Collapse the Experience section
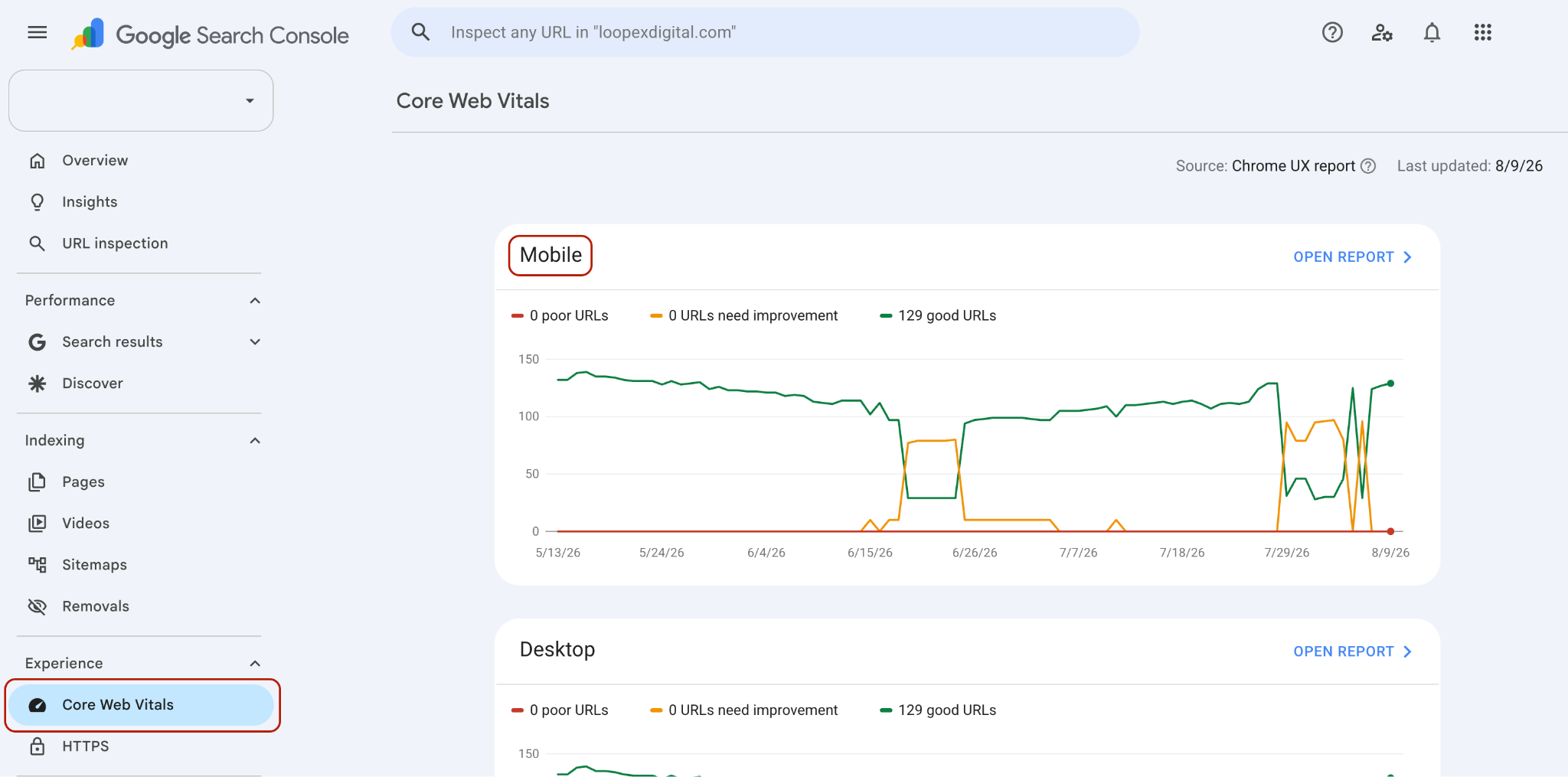This screenshot has width=1568, height=777. (x=255, y=664)
